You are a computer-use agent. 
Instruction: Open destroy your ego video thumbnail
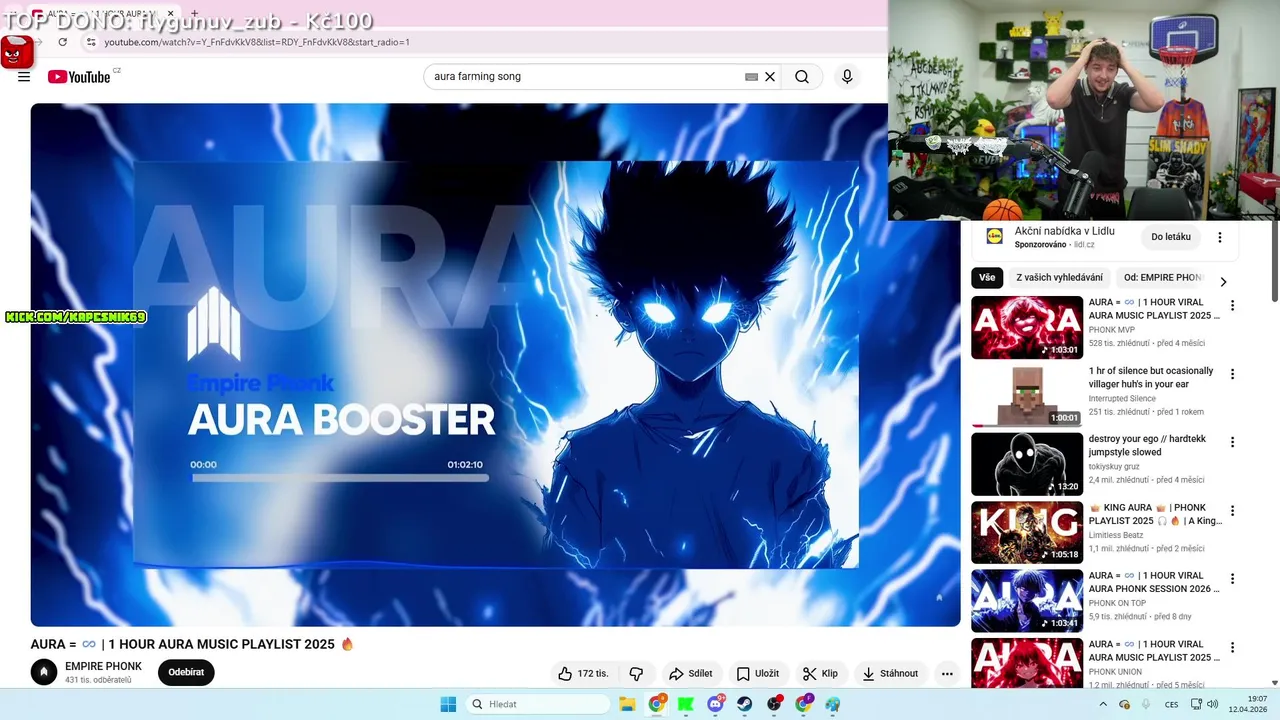[x=1027, y=464]
